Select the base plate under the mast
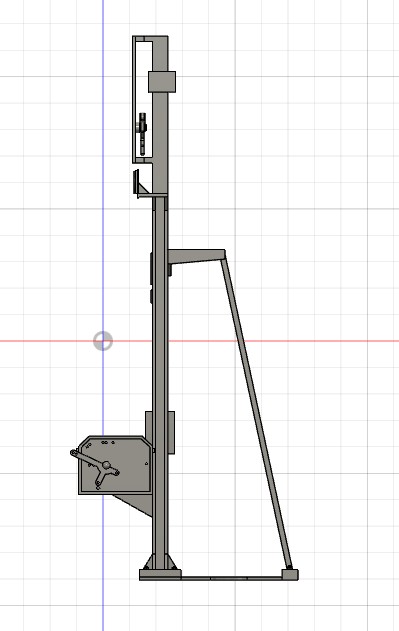This screenshot has height=631, width=399. click(160, 575)
